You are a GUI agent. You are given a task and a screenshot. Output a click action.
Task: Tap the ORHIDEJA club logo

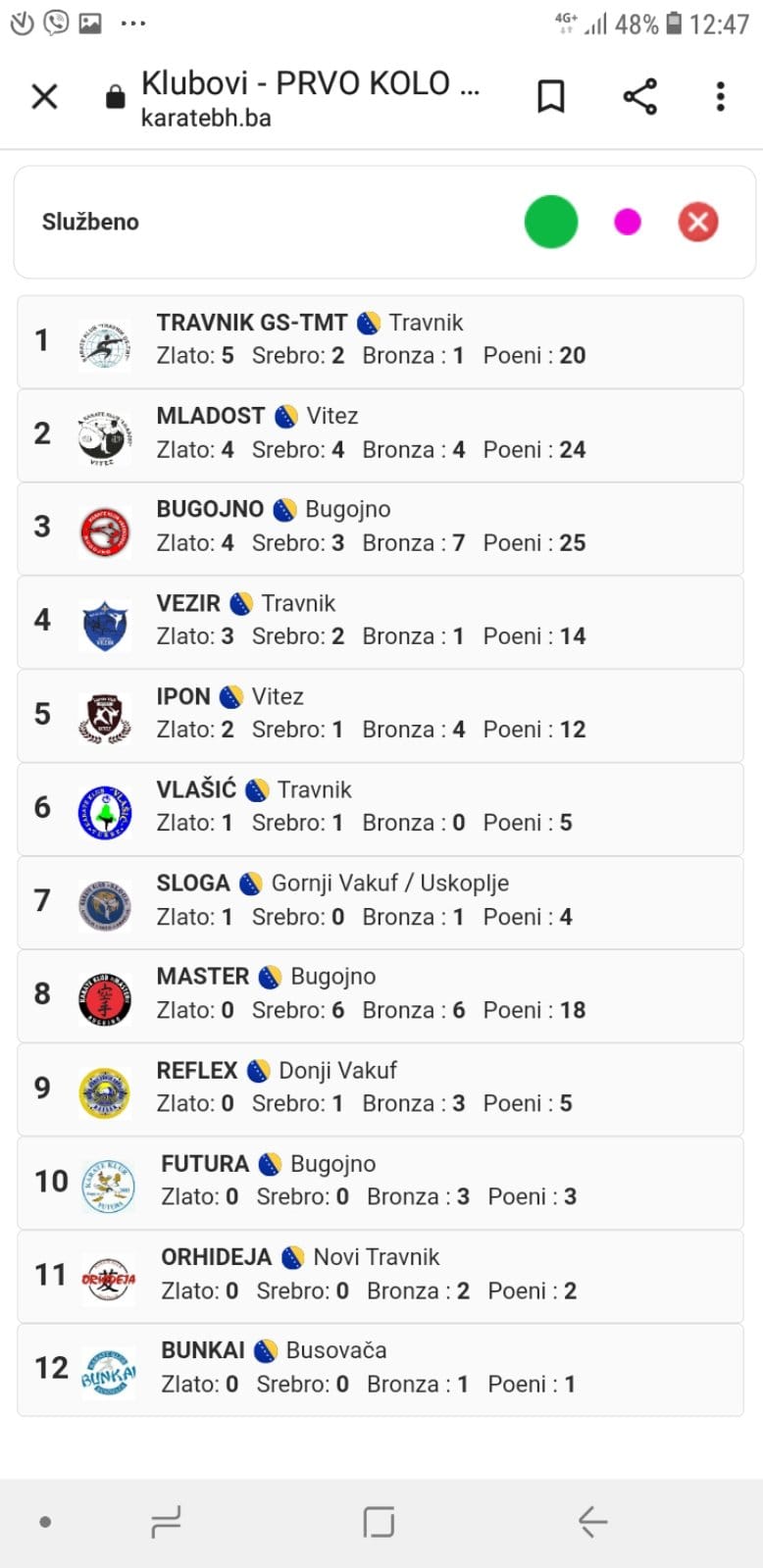click(x=108, y=1279)
